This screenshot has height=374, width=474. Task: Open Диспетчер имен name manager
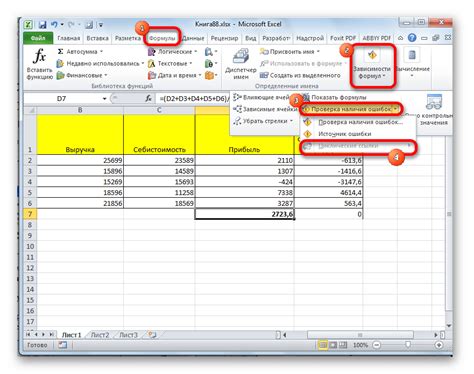click(241, 64)
